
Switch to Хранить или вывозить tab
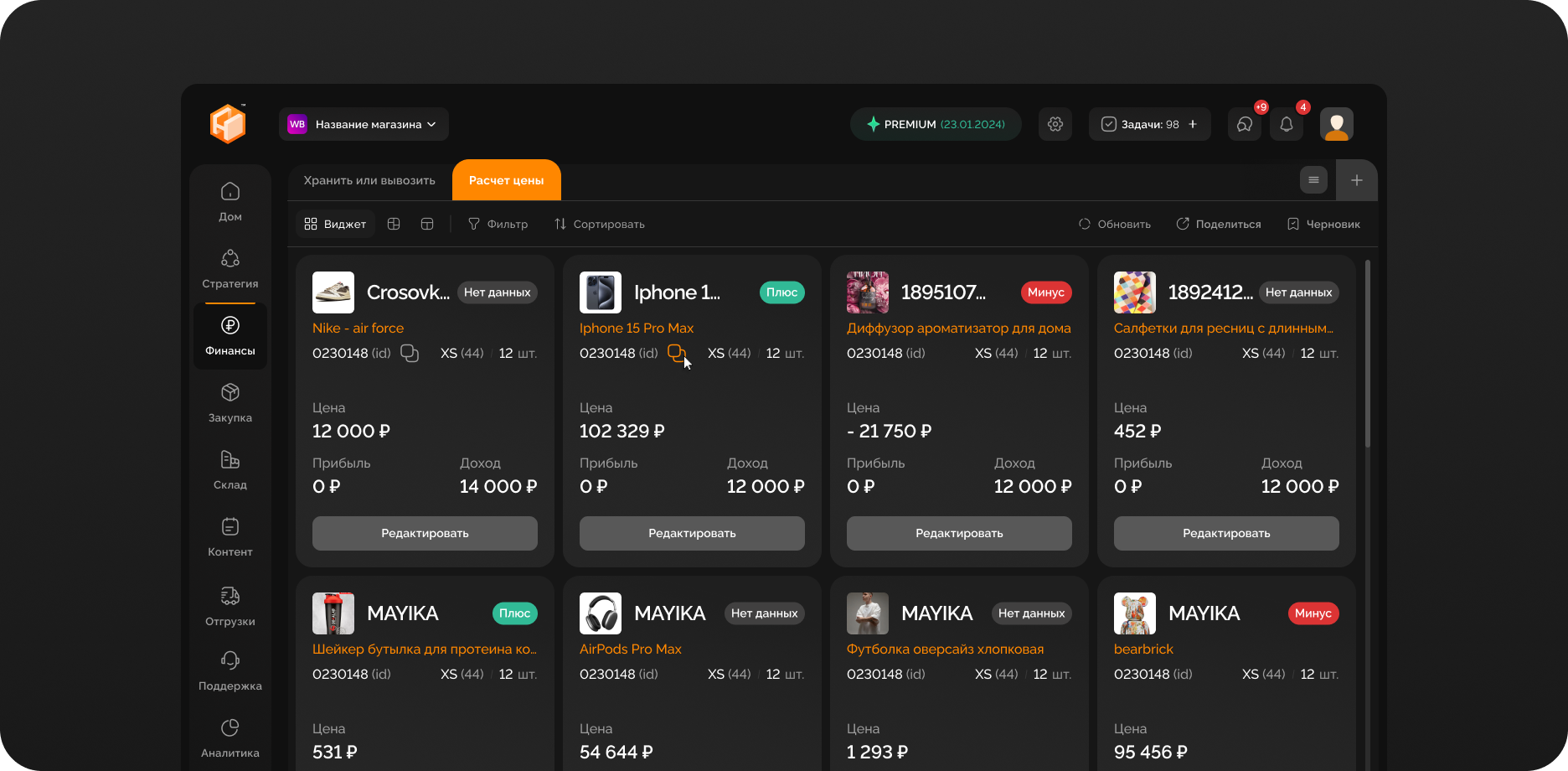point(369,180)
